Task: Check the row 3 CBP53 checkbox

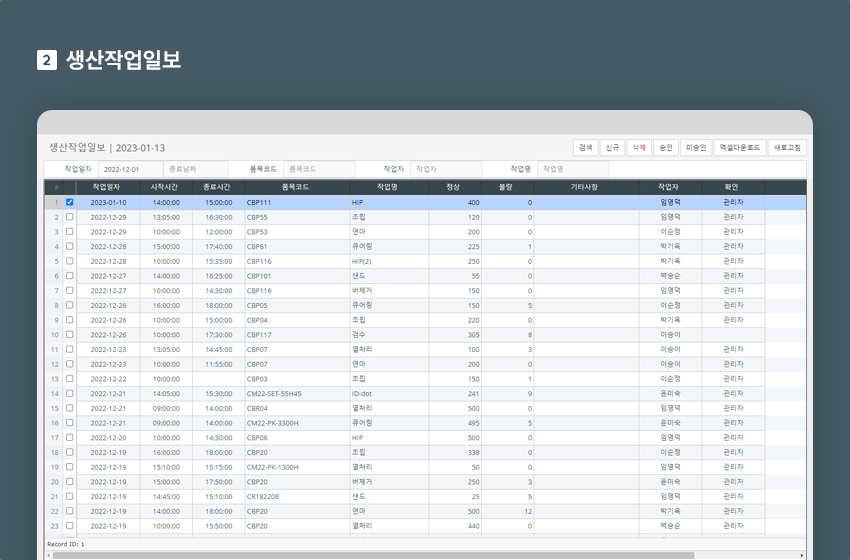Action: (x=69, y=231)
